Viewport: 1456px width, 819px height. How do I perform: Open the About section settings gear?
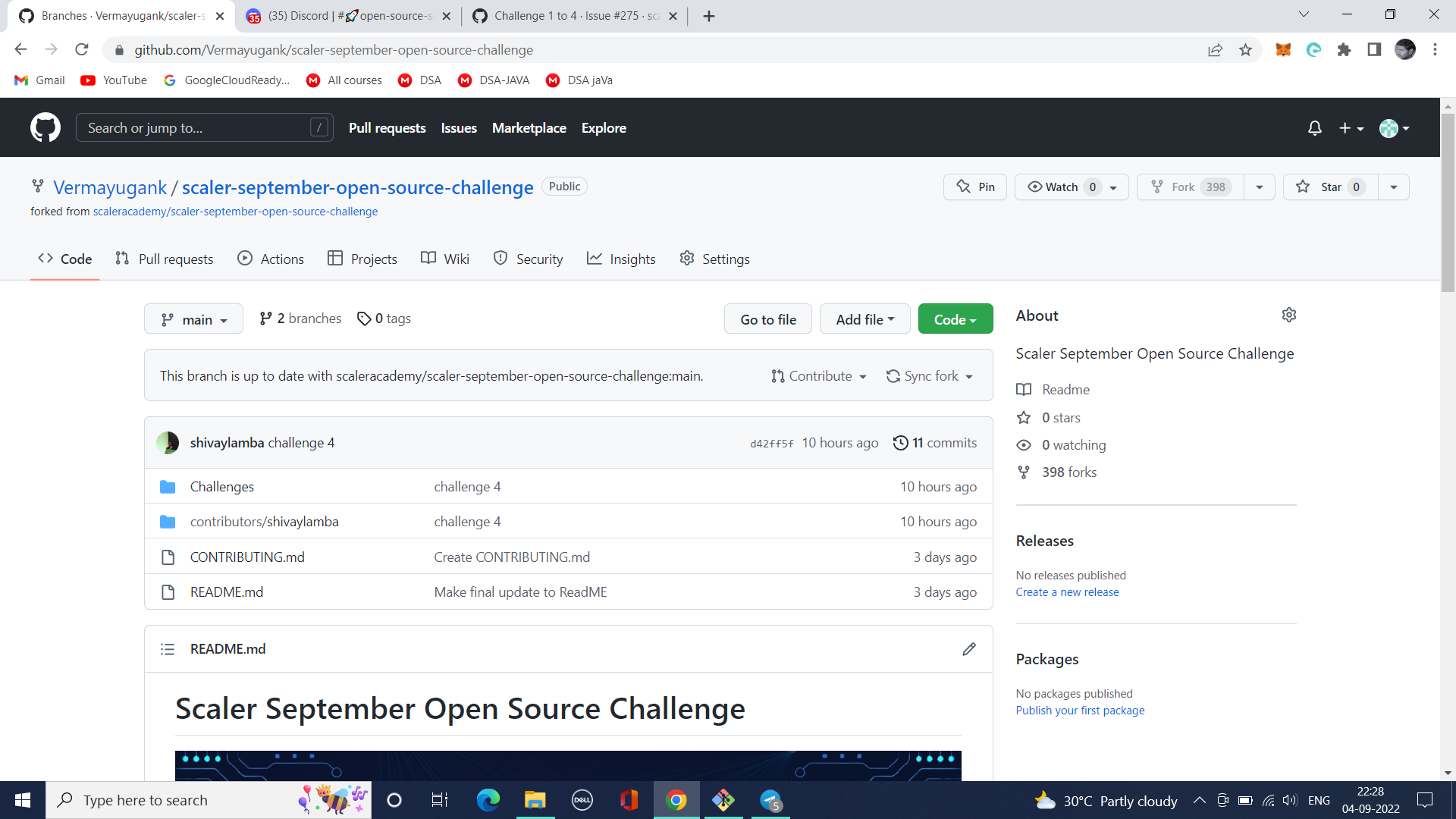(x=1289, y=315)
